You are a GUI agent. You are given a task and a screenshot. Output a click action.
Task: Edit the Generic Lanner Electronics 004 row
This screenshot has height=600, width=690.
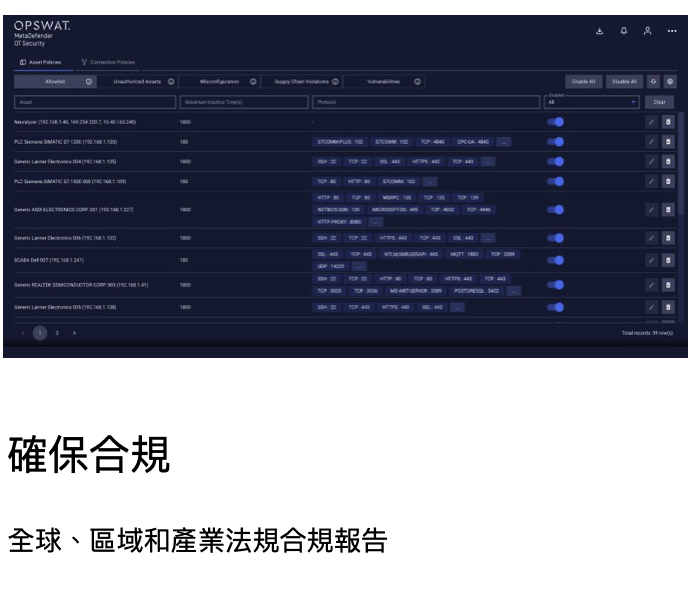[x=651, y=162]
